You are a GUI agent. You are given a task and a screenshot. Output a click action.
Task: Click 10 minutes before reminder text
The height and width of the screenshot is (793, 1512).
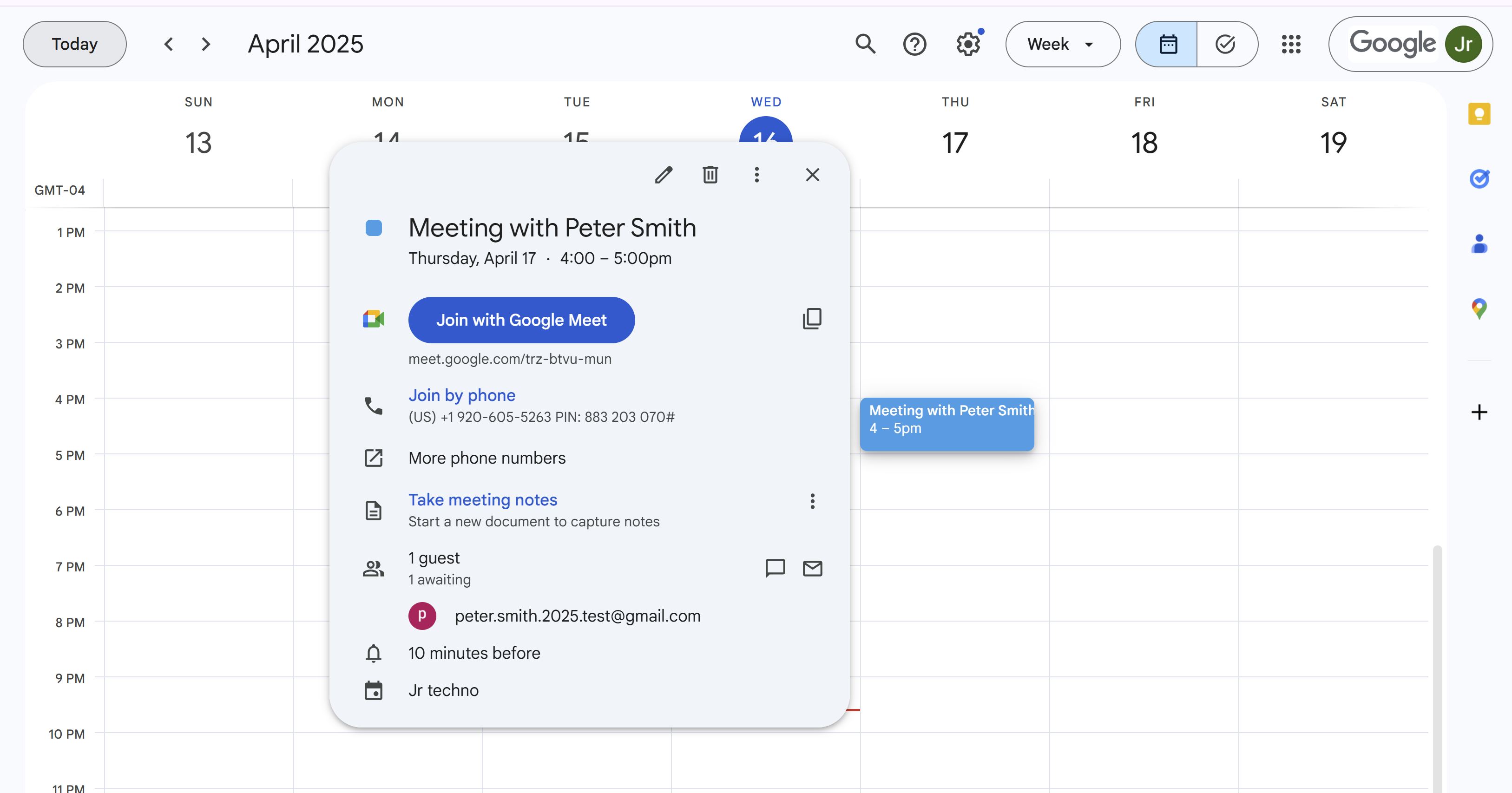click(474, 653)
